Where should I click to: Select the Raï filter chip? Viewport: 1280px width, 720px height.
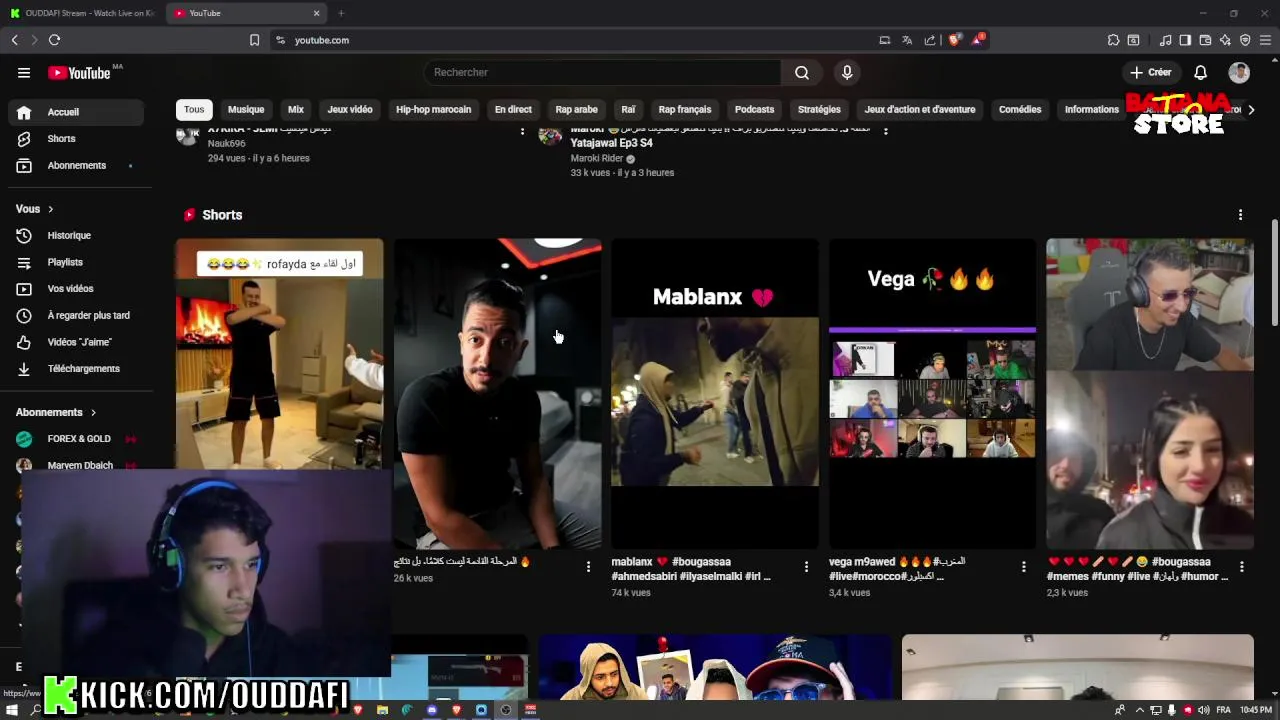628,109
